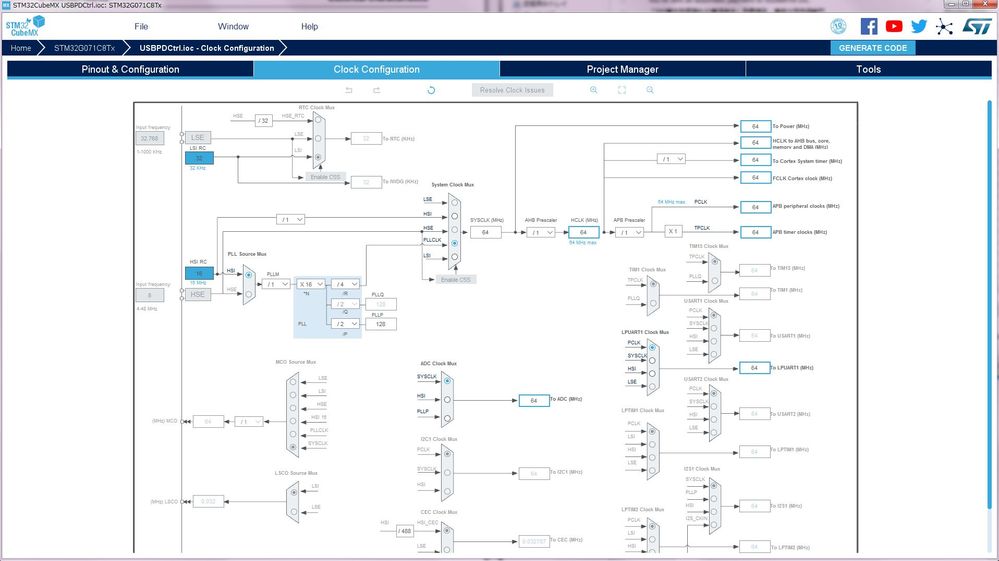Click the X 1 APB timer multiplier box

tap(673, 232)
